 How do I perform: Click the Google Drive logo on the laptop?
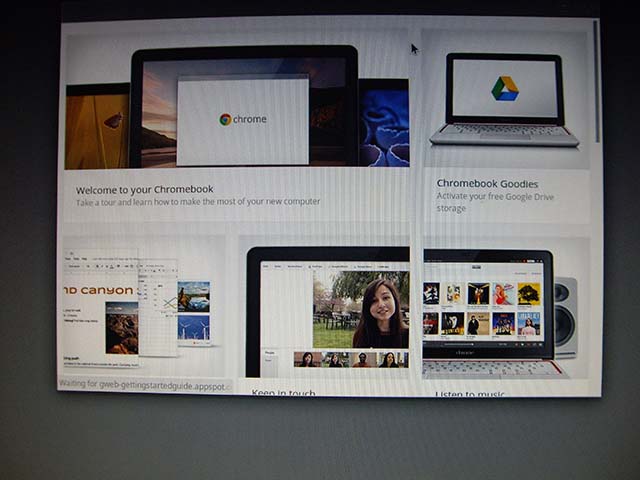(x=504, y=88)
